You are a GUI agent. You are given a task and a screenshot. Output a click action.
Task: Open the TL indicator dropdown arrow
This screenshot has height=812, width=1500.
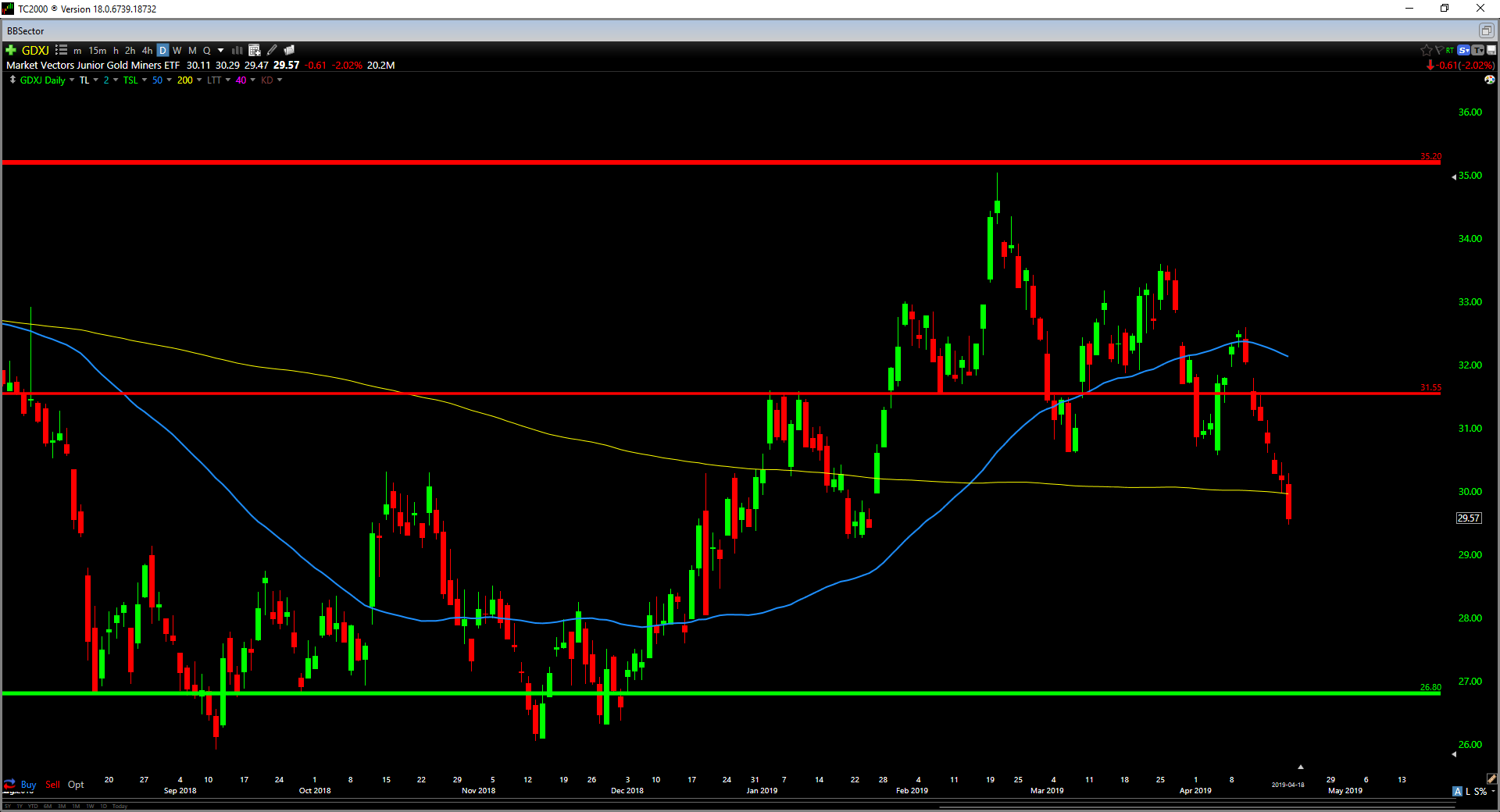[95, 80]
